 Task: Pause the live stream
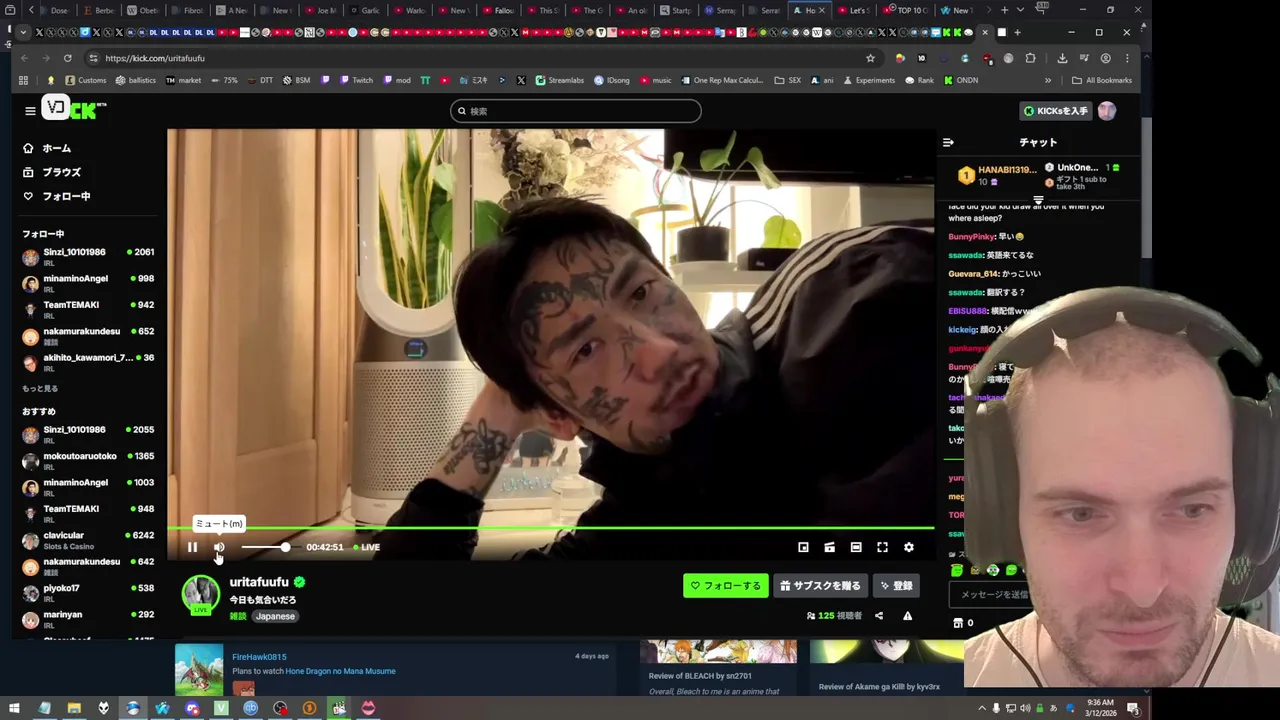[192, 547]
